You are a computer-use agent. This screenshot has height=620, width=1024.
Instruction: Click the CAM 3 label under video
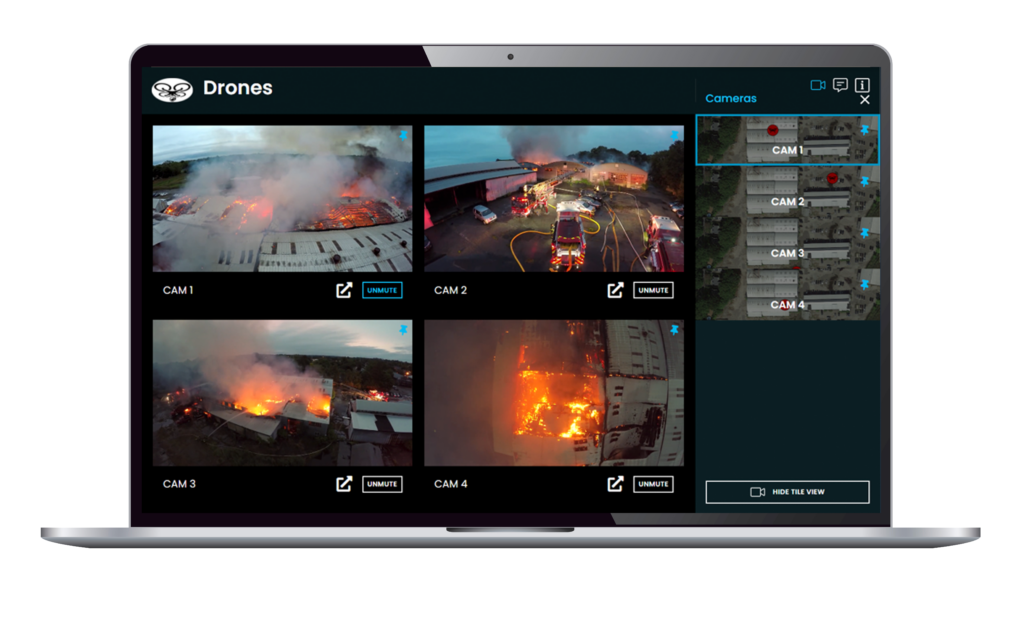(179, 484)
